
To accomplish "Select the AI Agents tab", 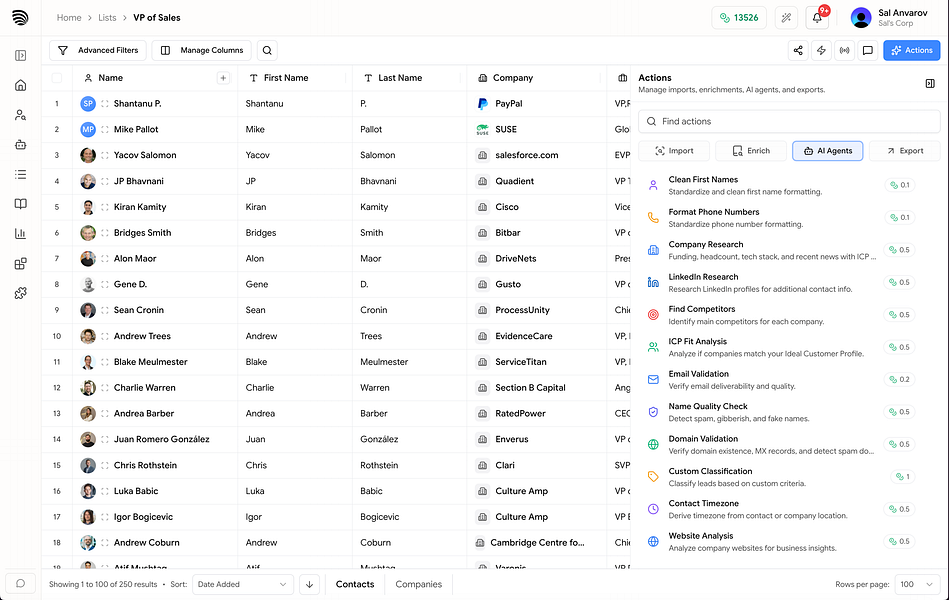I will pos(827,151).
